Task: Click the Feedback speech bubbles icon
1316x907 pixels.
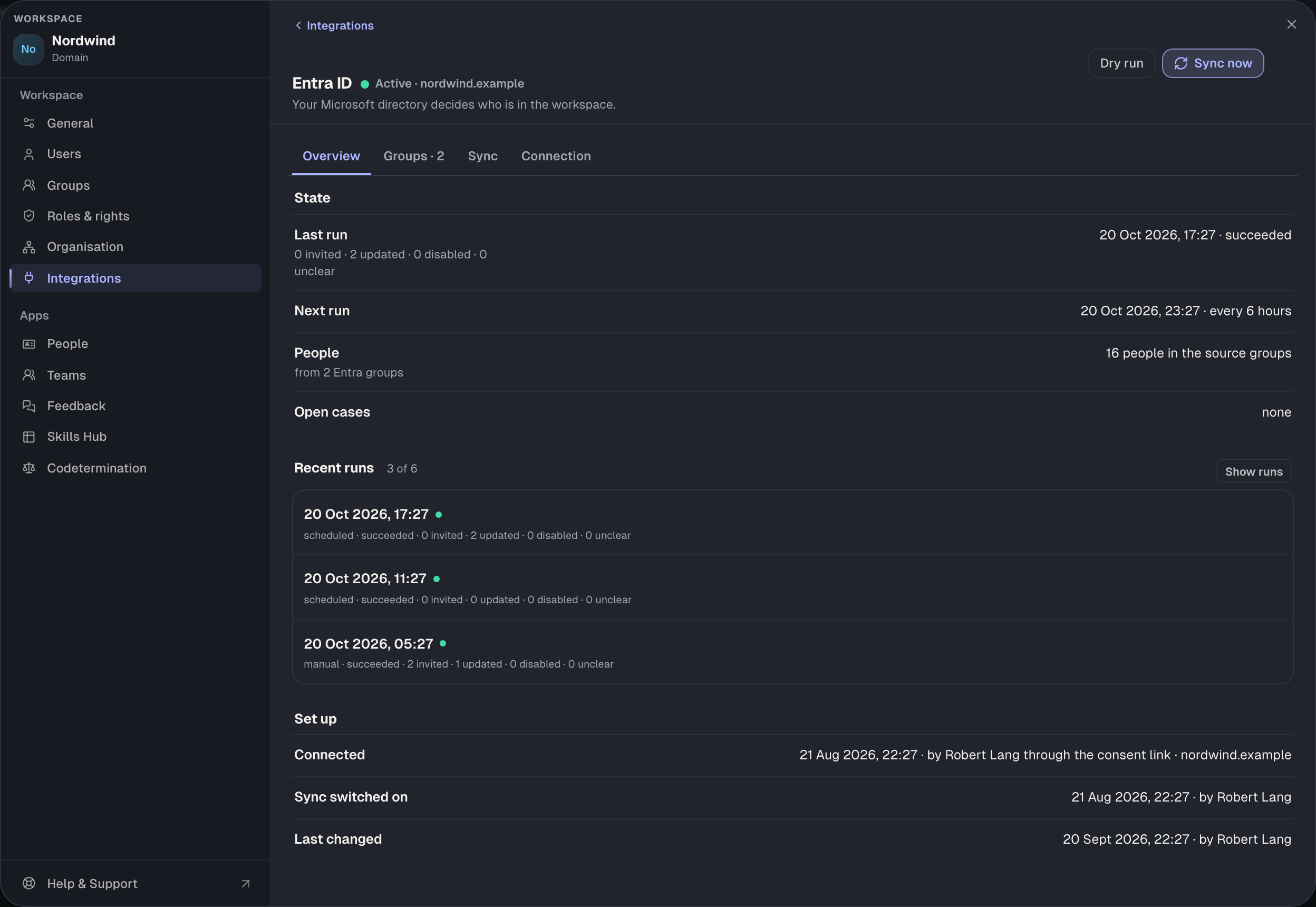Action: tap(29, 406)
